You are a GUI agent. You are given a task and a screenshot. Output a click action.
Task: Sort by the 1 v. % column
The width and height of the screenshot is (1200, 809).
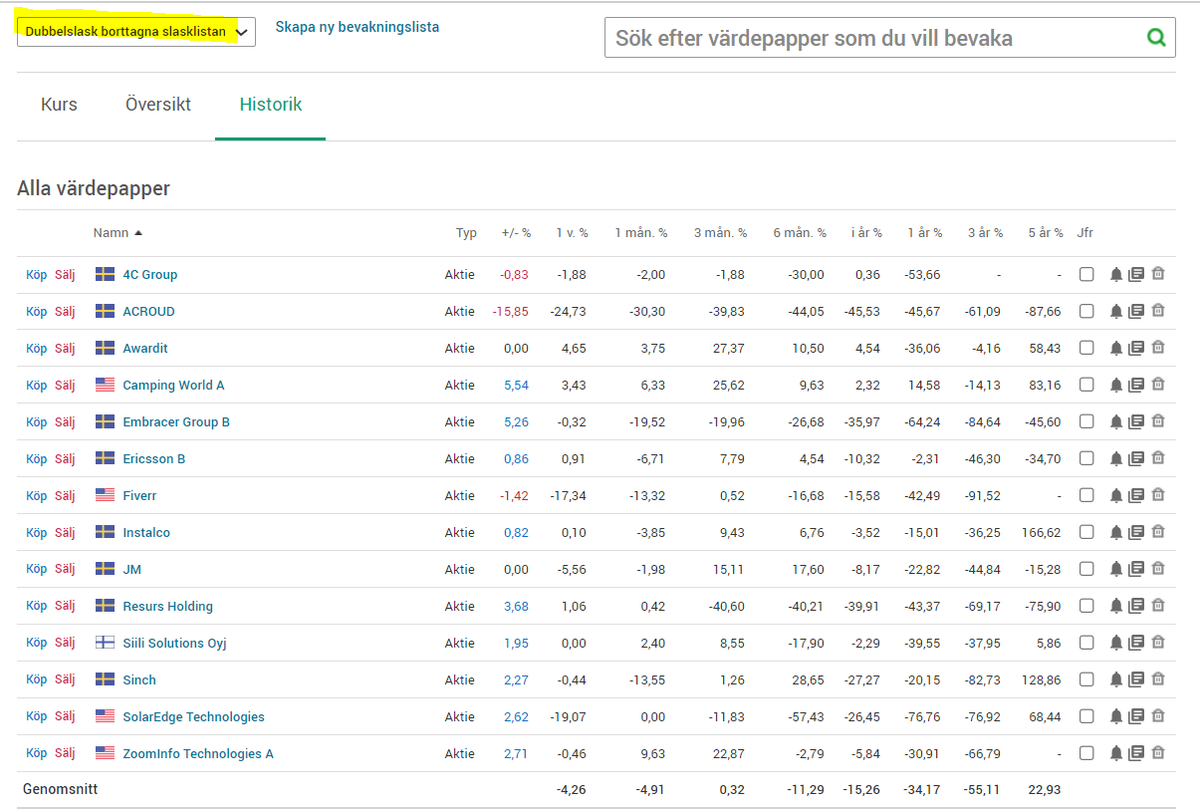(x=572, y=233)
